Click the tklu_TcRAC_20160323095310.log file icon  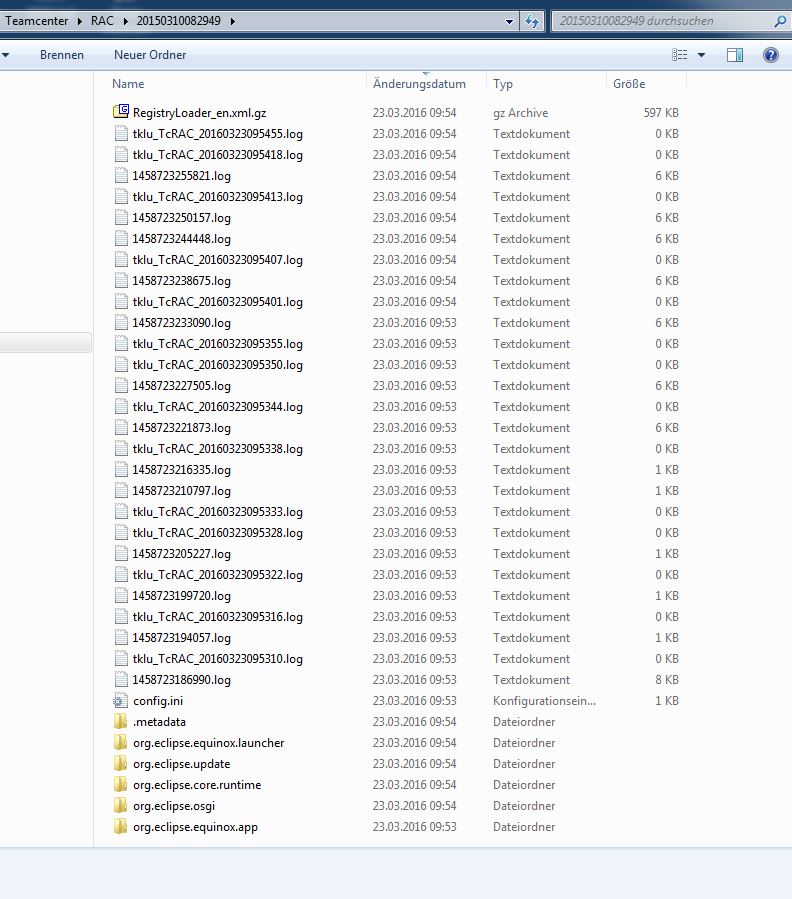pos(121,658)
